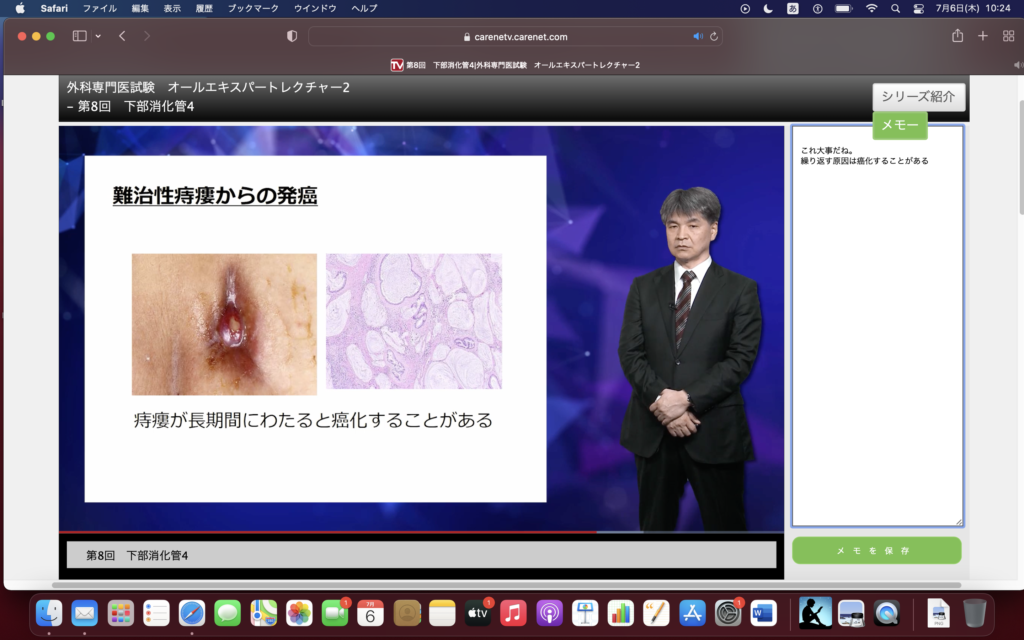Open the ブックマーク menu
This screenshot has height=640, width=1024.
point(252,8)
